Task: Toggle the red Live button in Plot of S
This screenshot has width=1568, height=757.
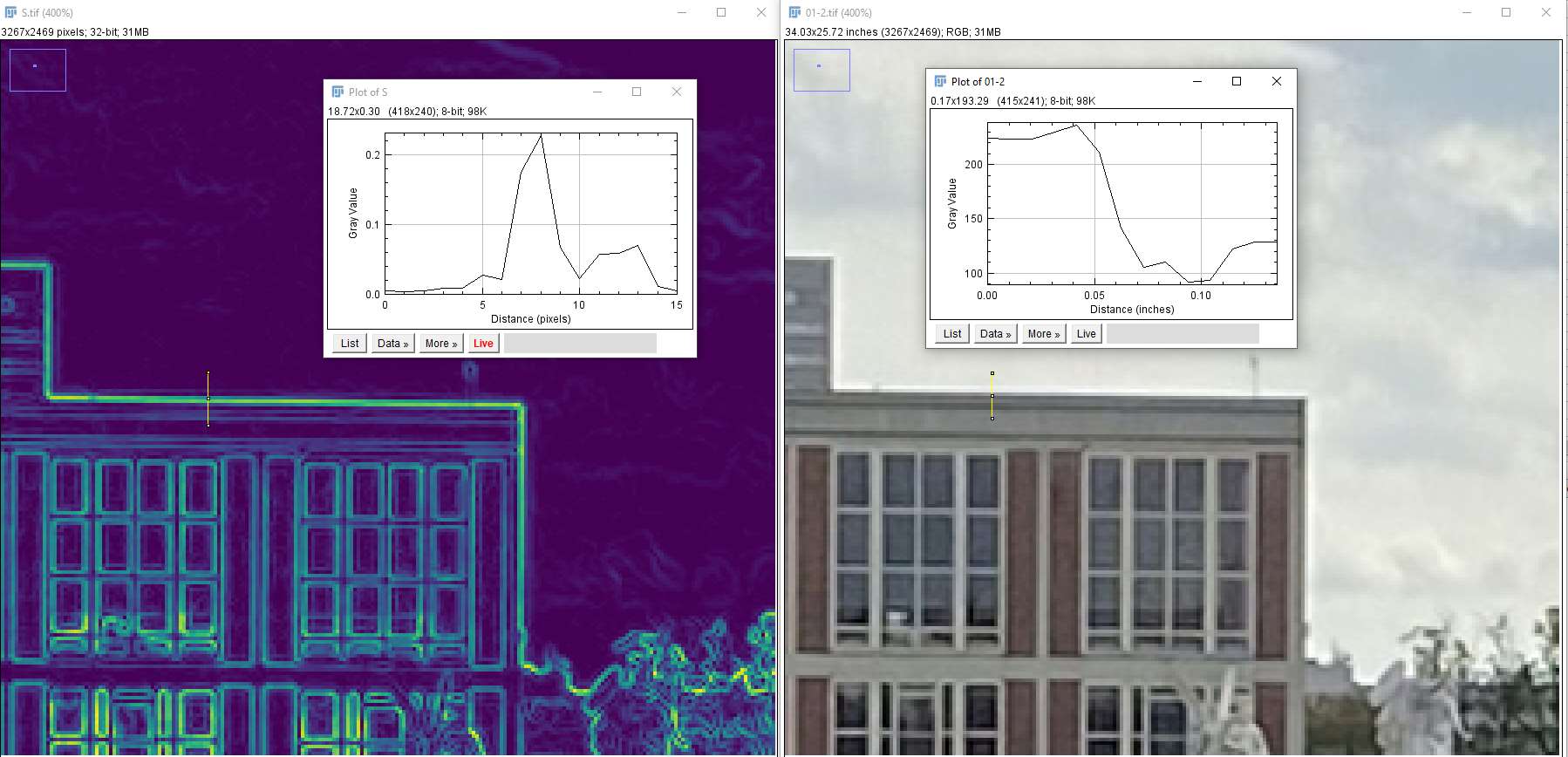Action: [x=483, y=344]
